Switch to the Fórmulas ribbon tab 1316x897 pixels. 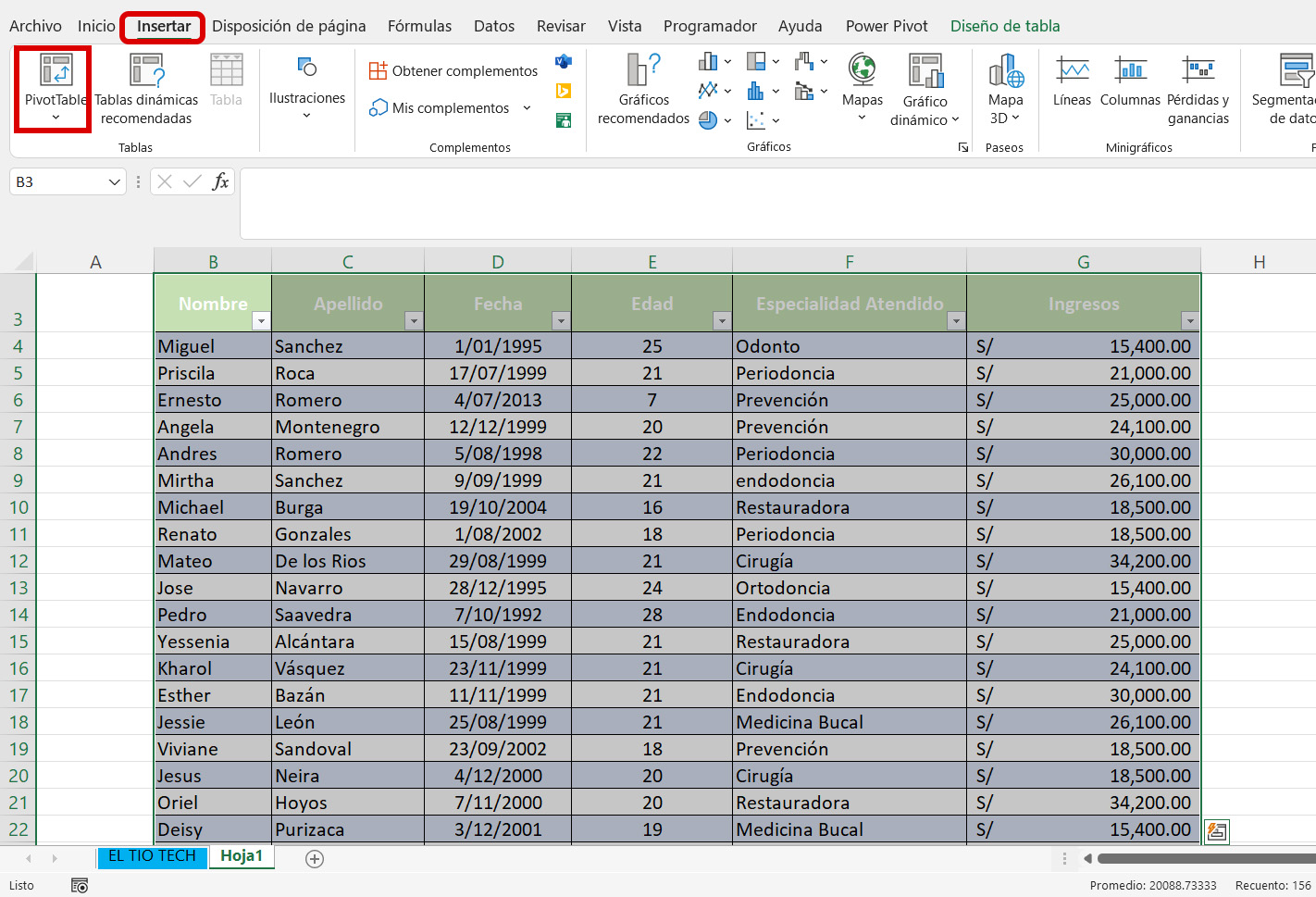pyautogui.click(x=419, y=26)
